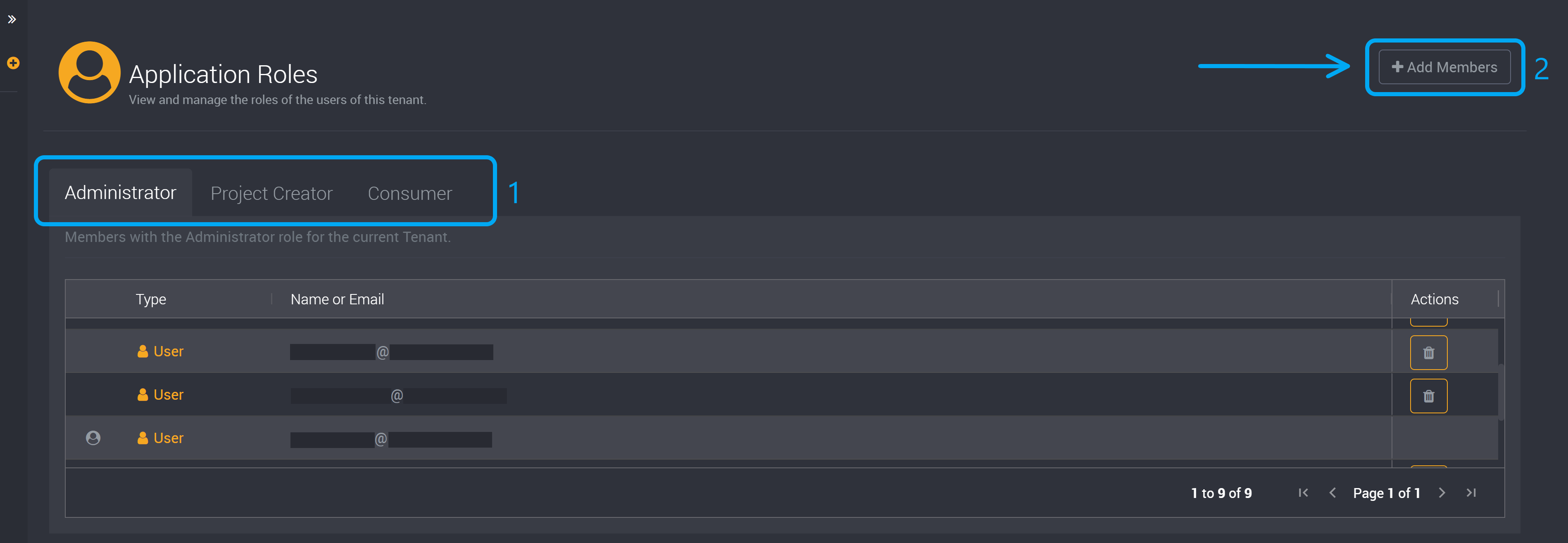Click the Name or Email column header
Viewport: 1568px width, 543px height.
pos(337,298)
